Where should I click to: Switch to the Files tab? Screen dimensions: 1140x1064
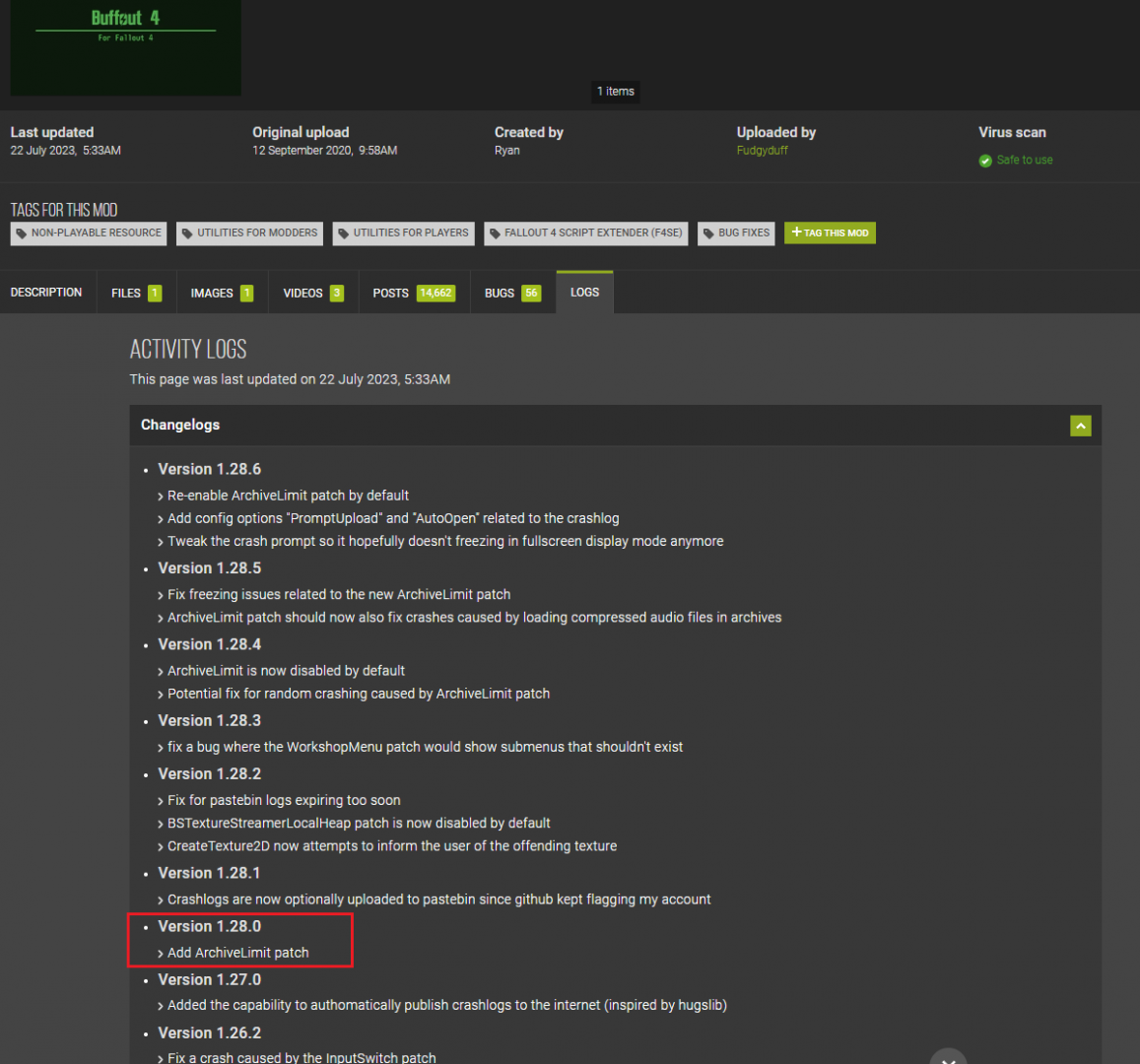pos(136,294)
